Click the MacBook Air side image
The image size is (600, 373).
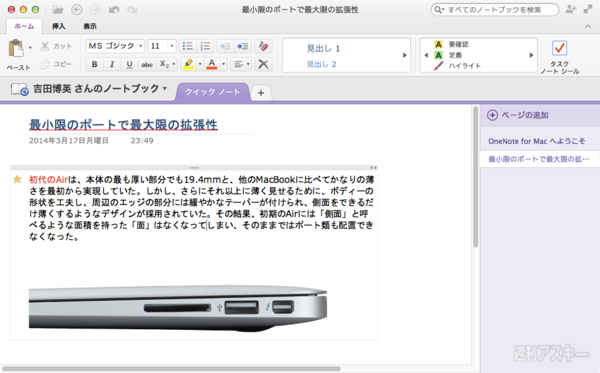[178, 308]
